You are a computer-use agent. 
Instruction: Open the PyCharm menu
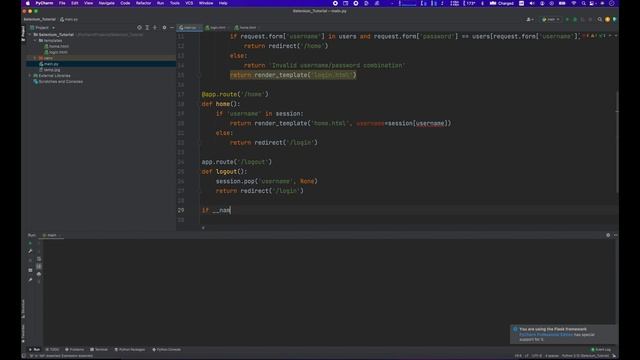point(44,3)
